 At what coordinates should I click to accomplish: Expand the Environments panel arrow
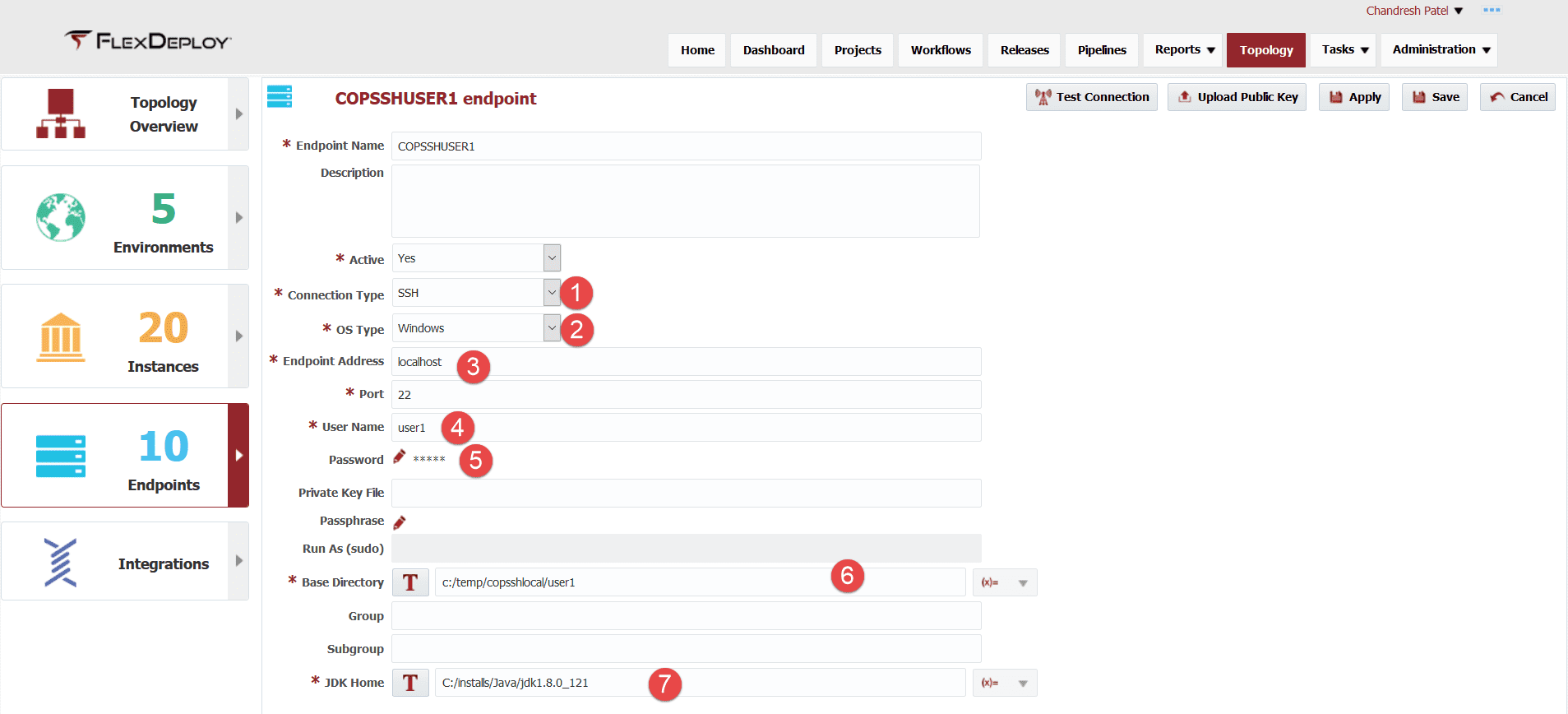point(238,218)
